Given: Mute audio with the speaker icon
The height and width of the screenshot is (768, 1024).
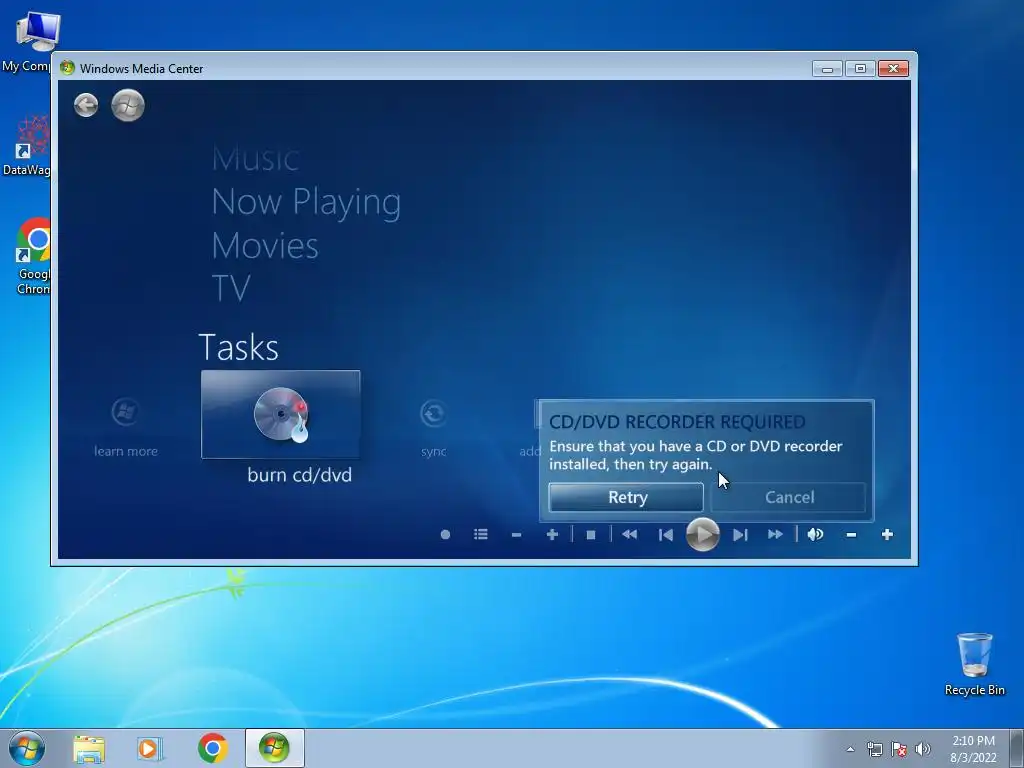Looking at the screenshot, I should click(815, 535).
